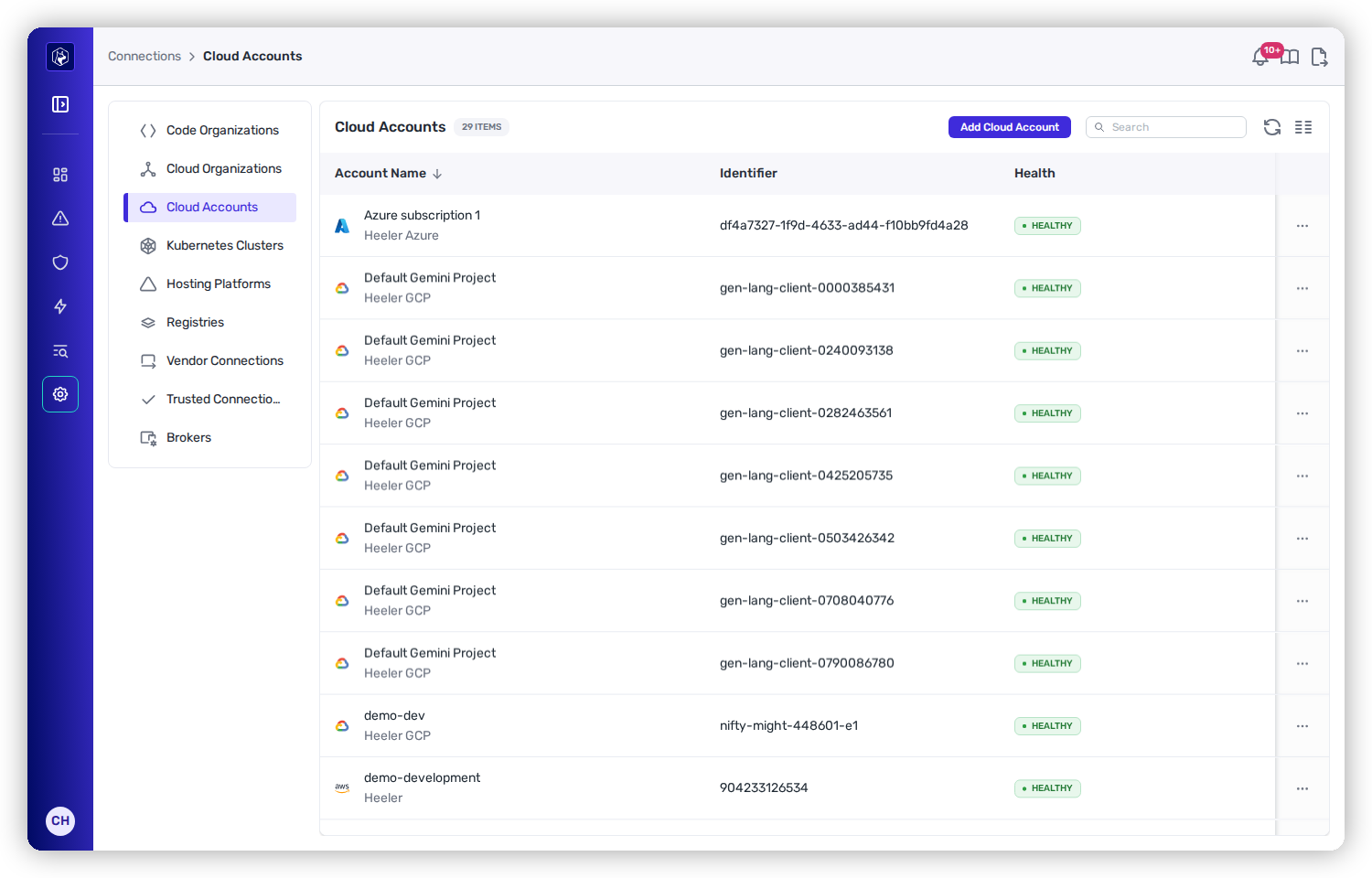1372x878 pixels.
Task: Open row actions for gen-lang-client-0503426342
Action: point(1302,539)
